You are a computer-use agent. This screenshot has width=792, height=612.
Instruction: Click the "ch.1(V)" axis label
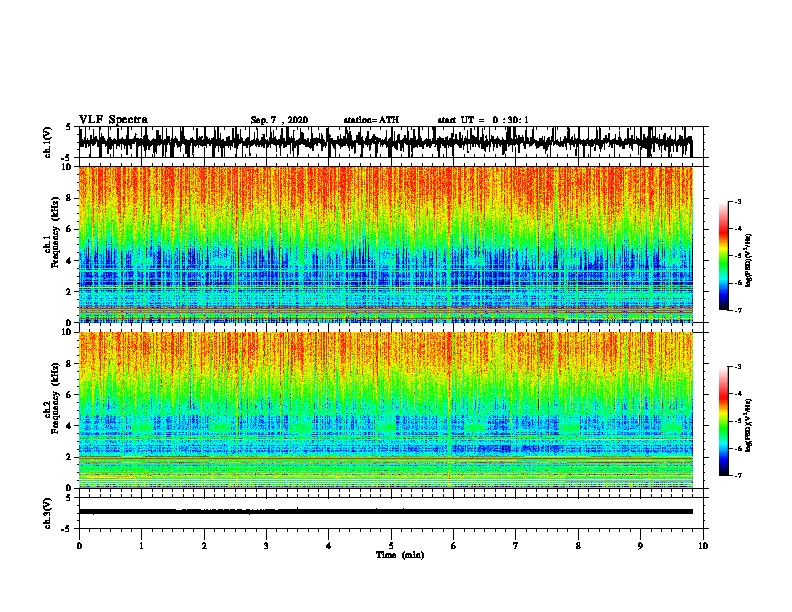pos(48,142)
